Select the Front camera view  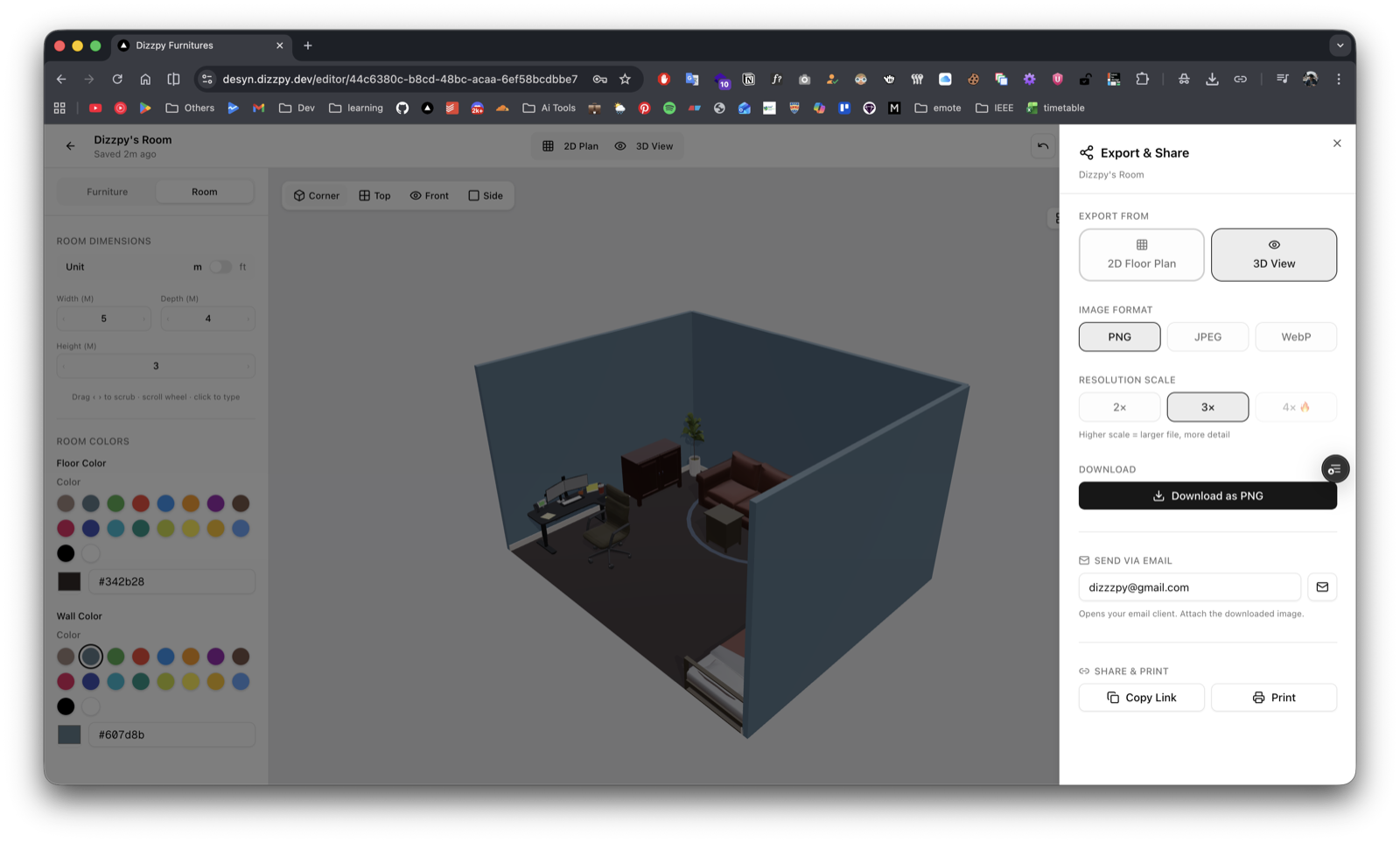click(x=429, y=196)
